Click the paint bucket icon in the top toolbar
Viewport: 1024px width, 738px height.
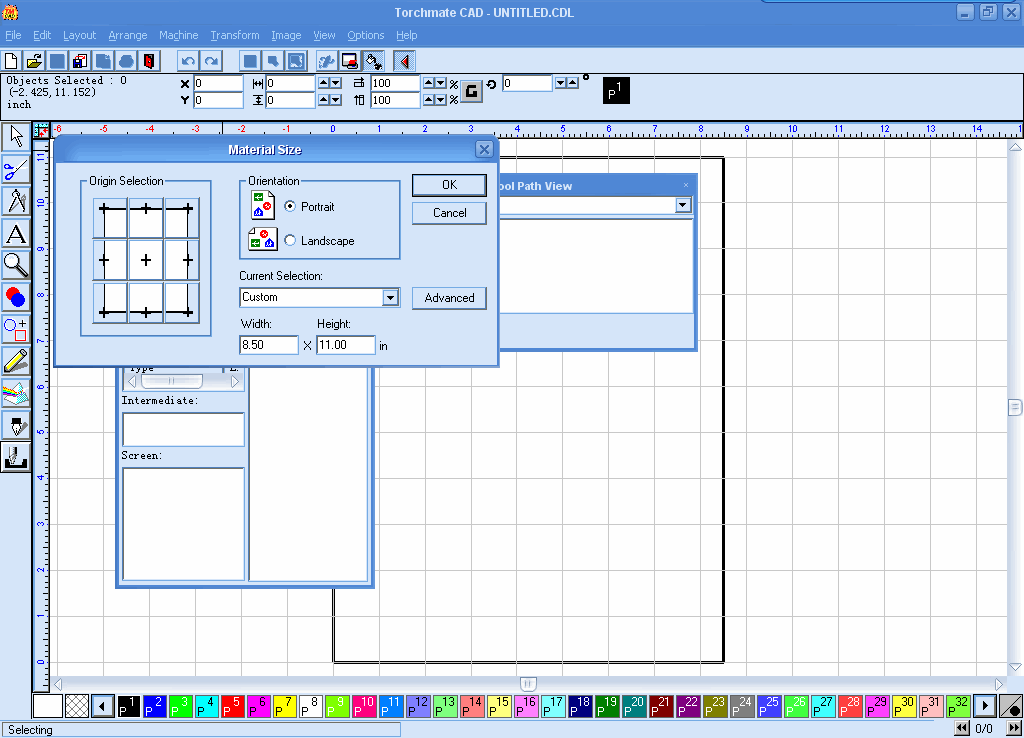tap(373, 61)
